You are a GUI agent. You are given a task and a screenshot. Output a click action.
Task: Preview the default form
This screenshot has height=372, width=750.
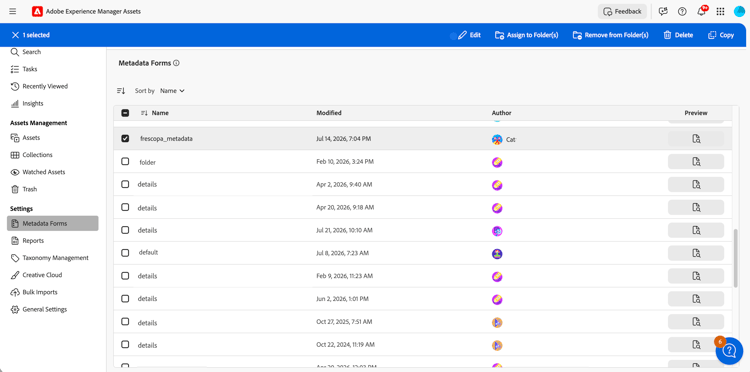coord(696,253)
